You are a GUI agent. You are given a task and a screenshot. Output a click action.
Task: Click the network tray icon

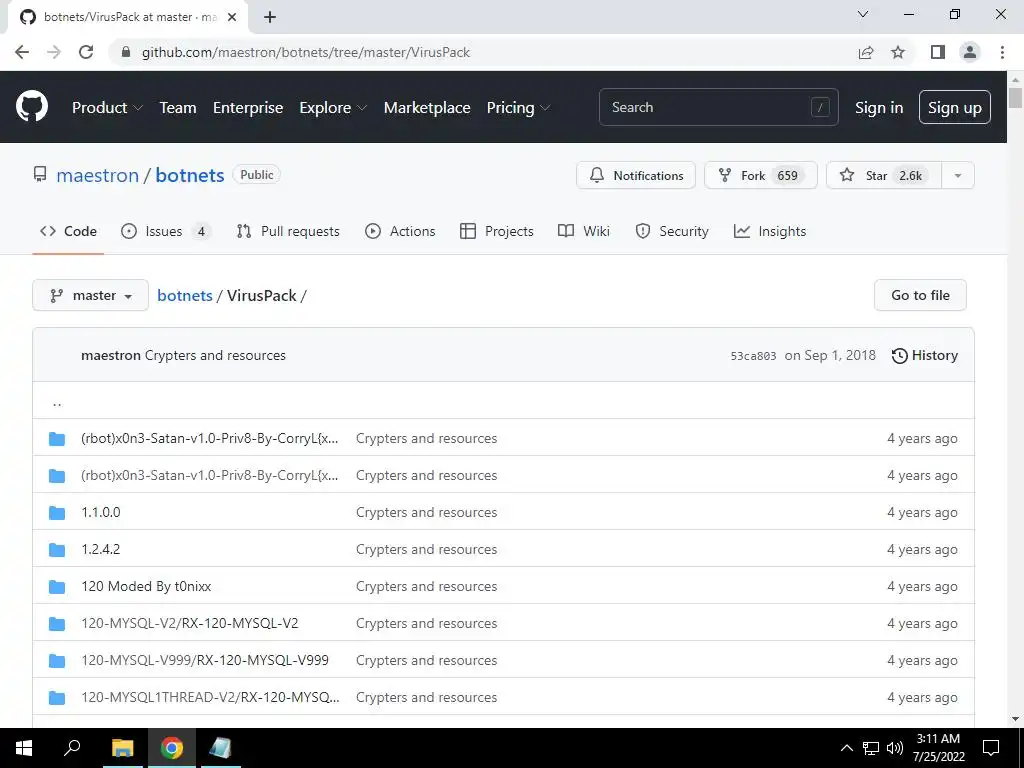pyautogui.click(x=871, y=748)
